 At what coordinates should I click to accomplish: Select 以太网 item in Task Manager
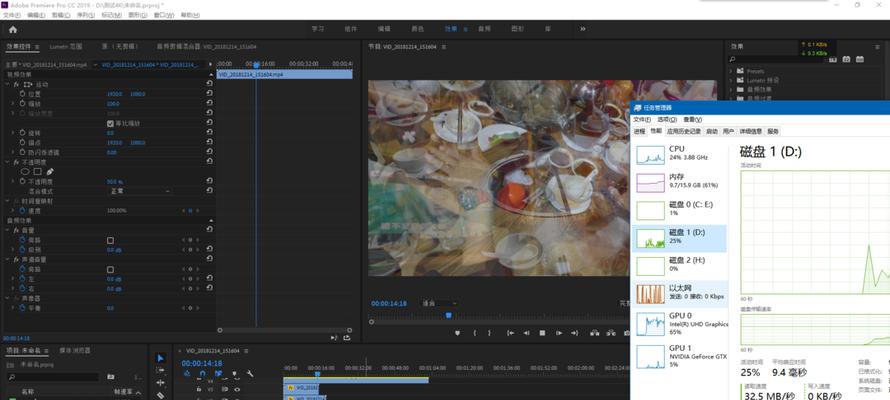[679, 293]
